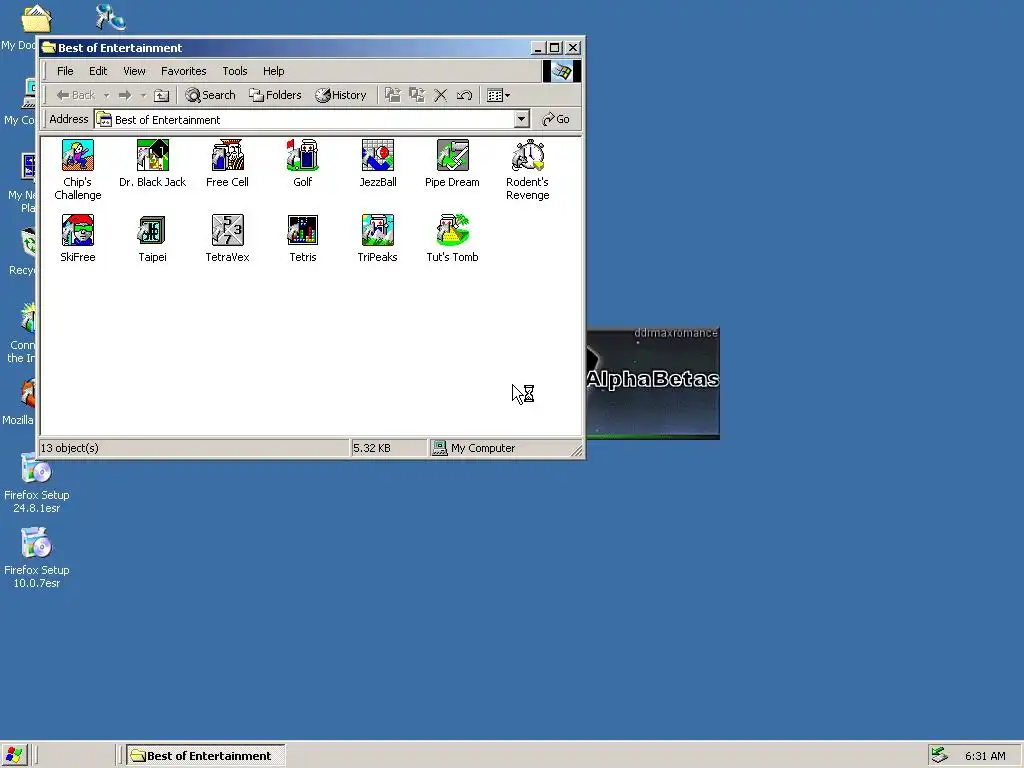Click the Rodent's Revenge icon
Image resolution: width=1024 pixels, height=768 pixels.
click(x=528, y=155)
